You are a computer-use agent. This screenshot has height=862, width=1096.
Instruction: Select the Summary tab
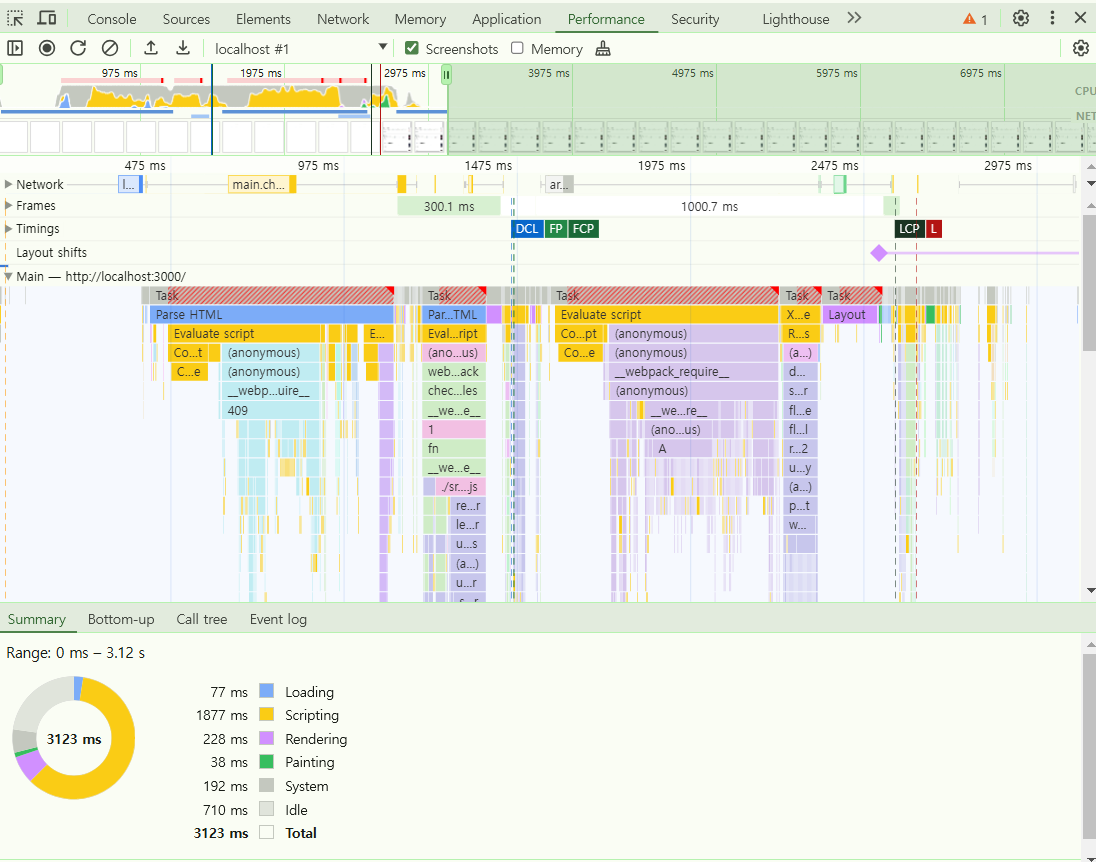coord(36,619)
